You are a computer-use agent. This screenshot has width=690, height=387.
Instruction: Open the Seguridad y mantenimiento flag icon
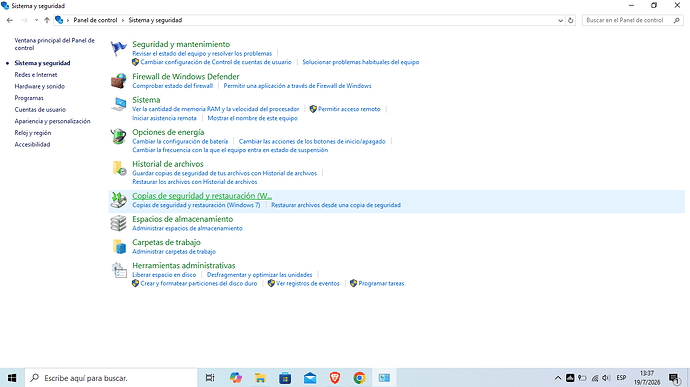pos(118,48)
